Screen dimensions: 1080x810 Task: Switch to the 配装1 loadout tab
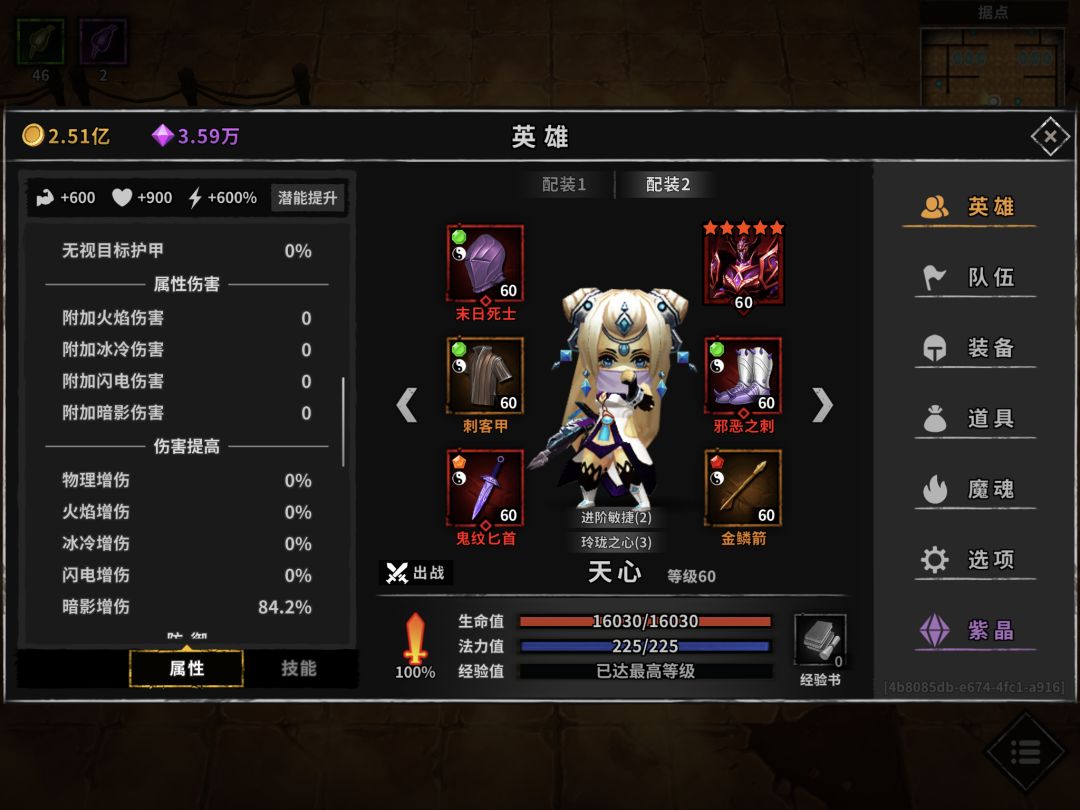tap(564, 185)
